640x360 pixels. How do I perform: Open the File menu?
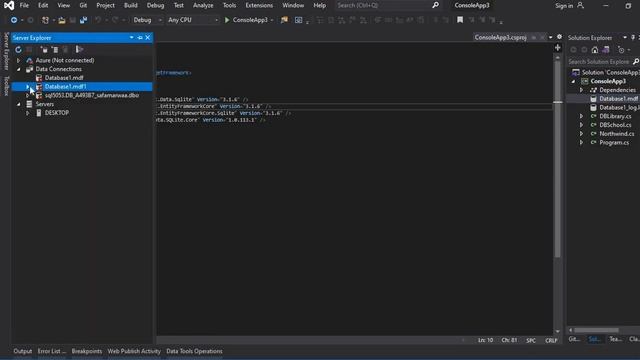(24, 5)
